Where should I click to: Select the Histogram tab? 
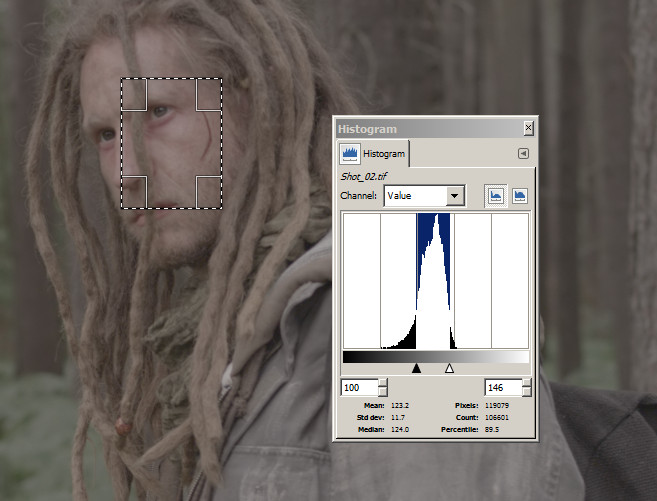(x=384, y=154)
